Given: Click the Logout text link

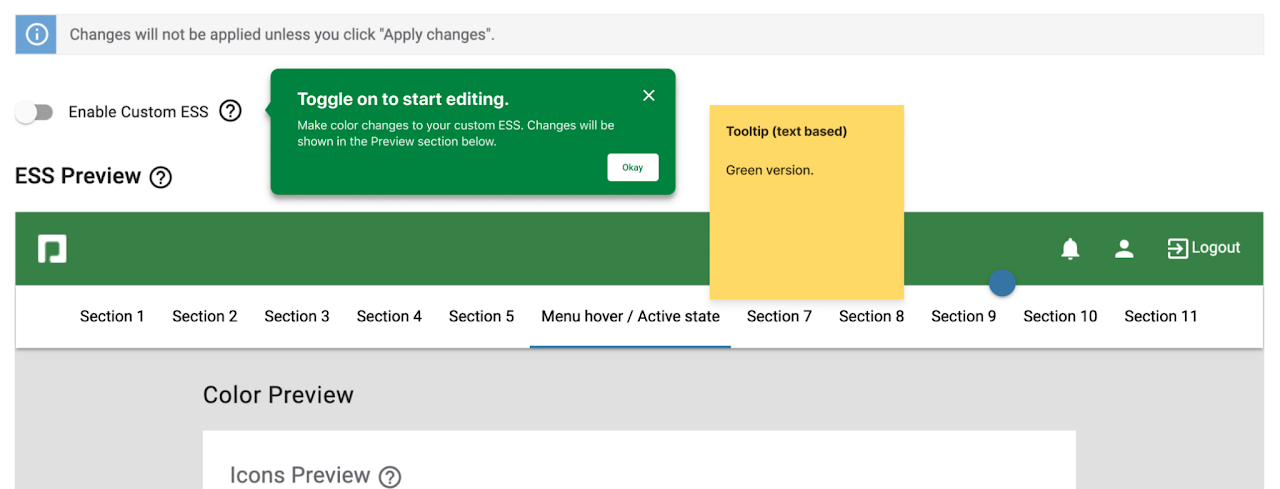Looking at the screenshot, I should pos(1216,248).
